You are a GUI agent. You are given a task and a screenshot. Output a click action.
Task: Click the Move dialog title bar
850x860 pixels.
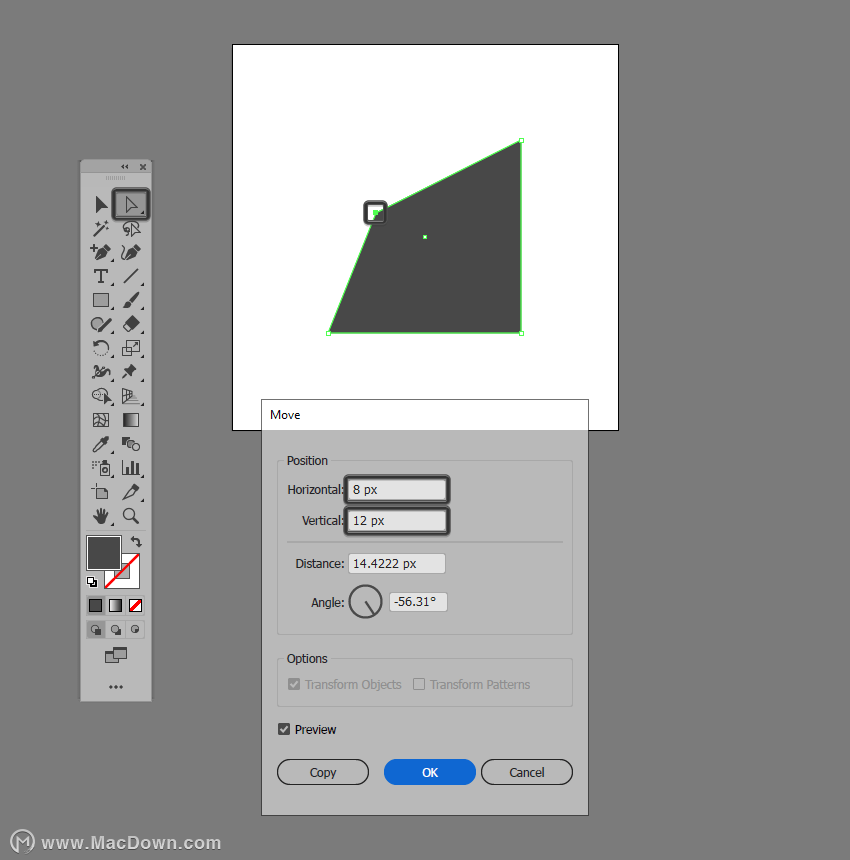point(425,415)
